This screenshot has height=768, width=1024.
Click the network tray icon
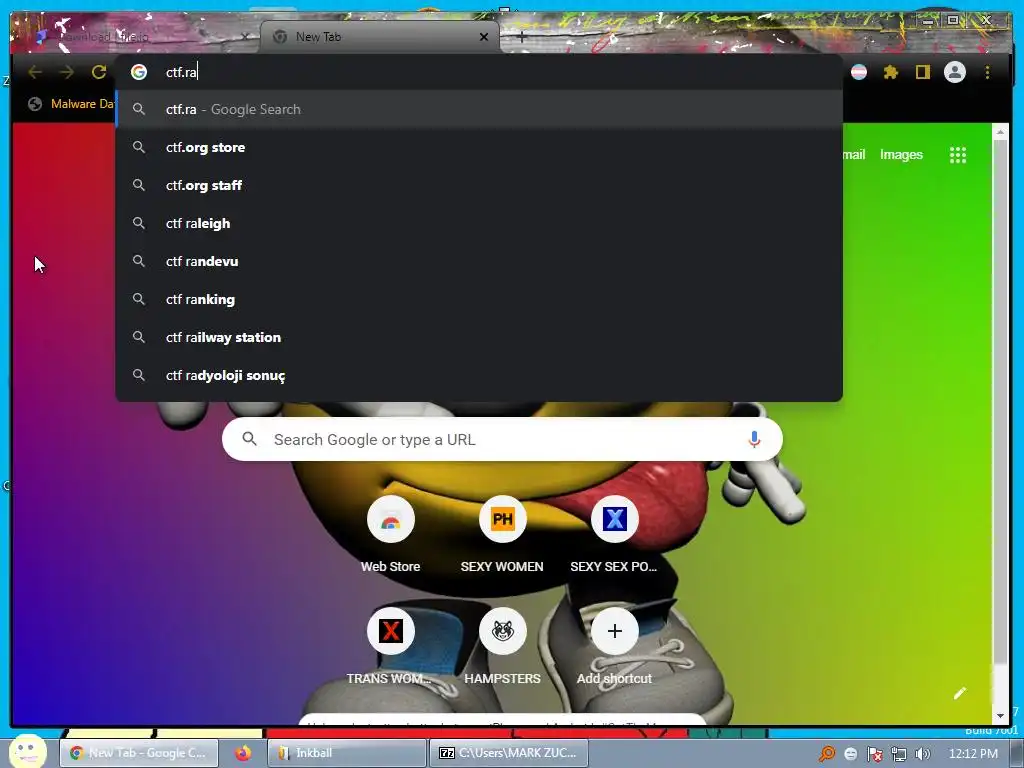[x=899, y=754]
